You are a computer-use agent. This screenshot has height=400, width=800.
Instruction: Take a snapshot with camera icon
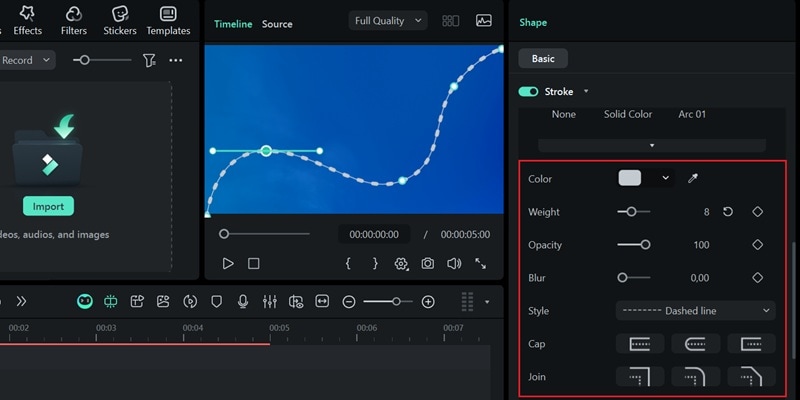click(x=428, y=263)
